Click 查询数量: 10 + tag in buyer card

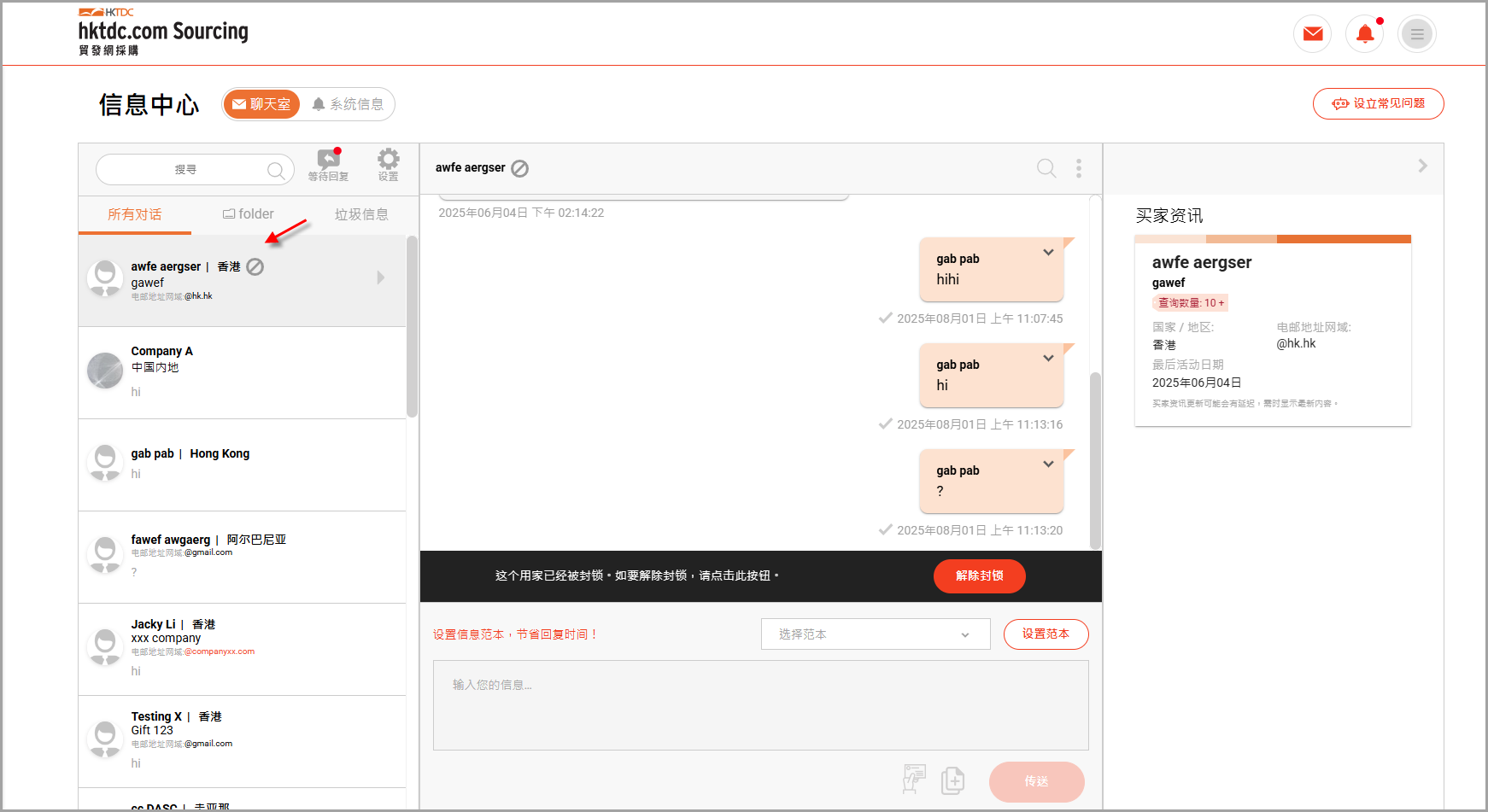(x=1191, y=303)
